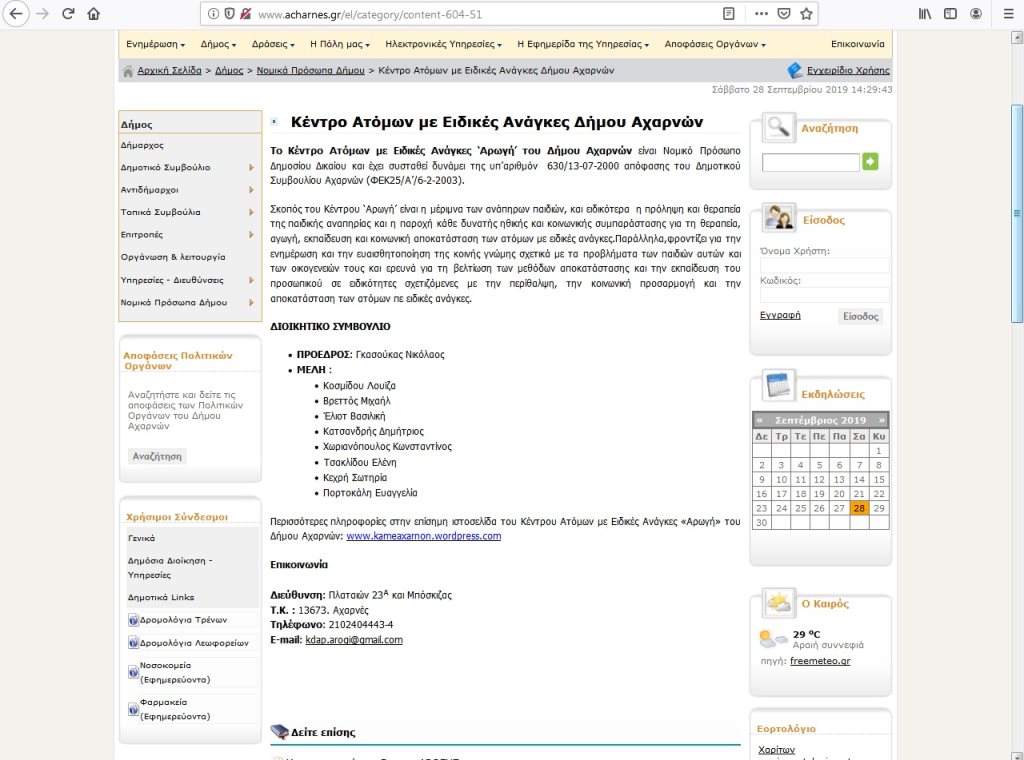Bookmark this page with the star icon
1024x760 pixels.
(x=807, y=14)
